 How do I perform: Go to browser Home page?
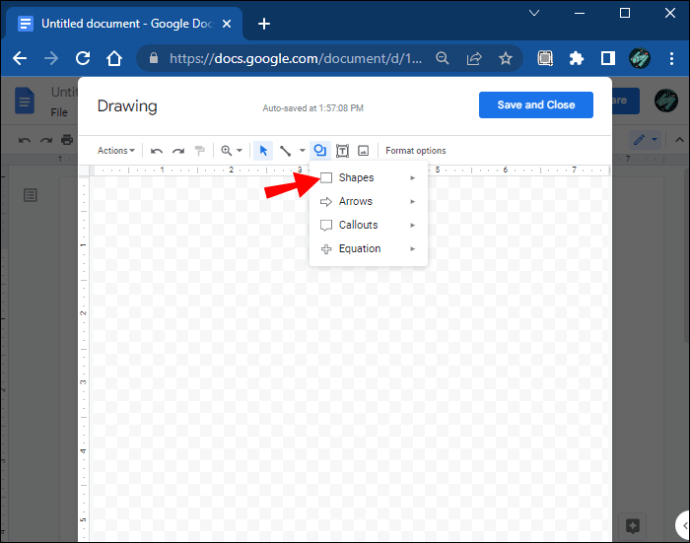[x=114, y=58]
